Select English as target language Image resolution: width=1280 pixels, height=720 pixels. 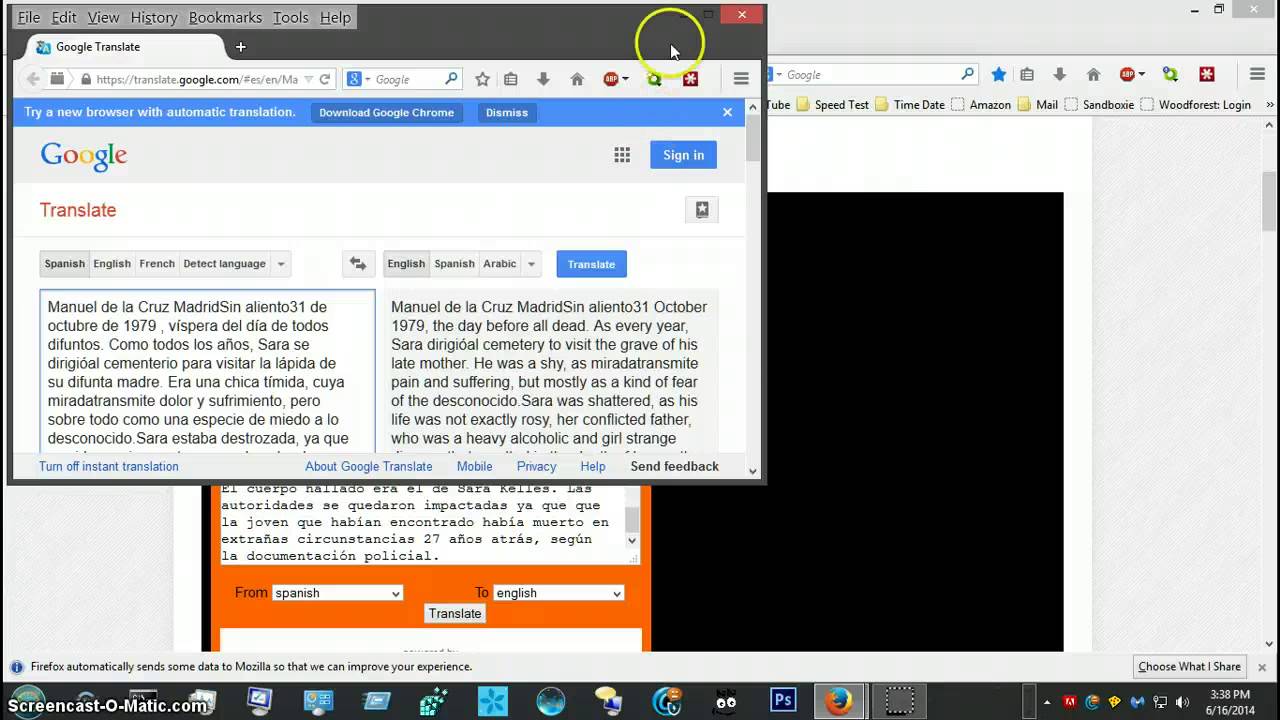point(406,264)
